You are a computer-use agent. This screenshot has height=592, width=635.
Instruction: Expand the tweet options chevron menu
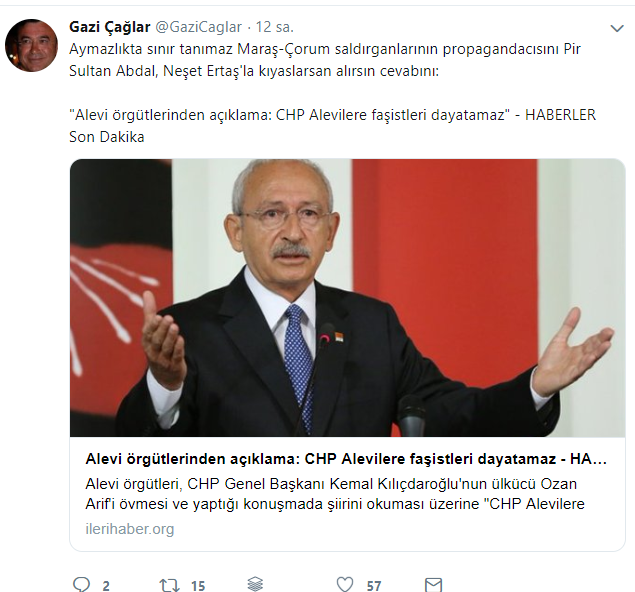[617, 28]
